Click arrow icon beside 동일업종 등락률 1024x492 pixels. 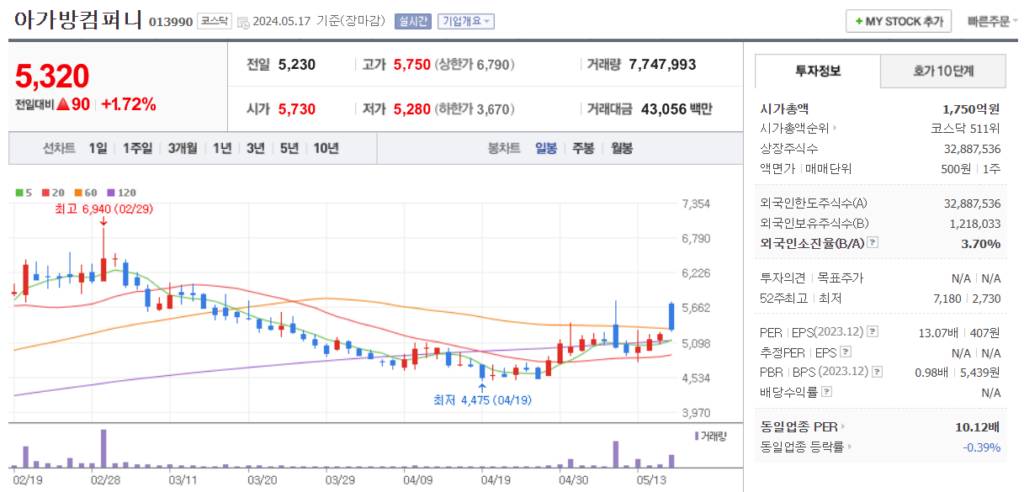pos(850,448)
